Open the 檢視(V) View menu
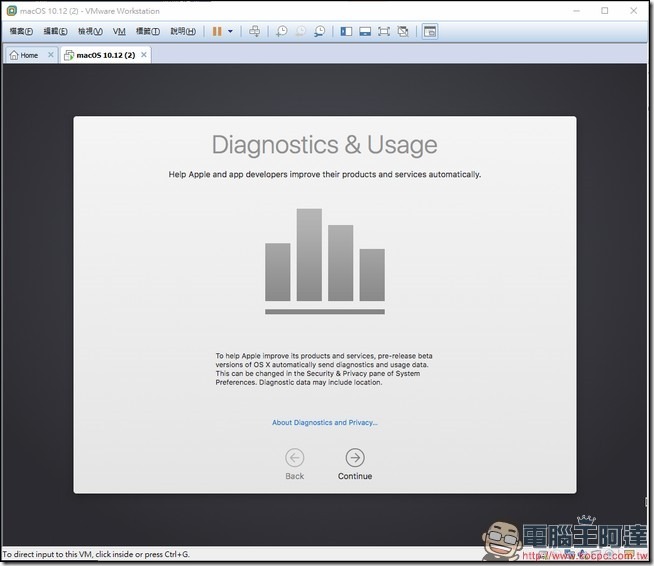654x566 pixels. [x=90, y=31]
